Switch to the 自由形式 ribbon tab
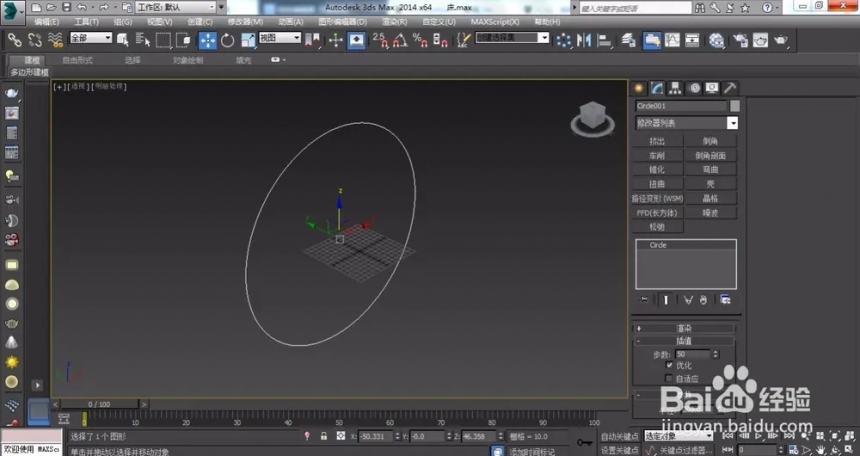 coord(77,60)
